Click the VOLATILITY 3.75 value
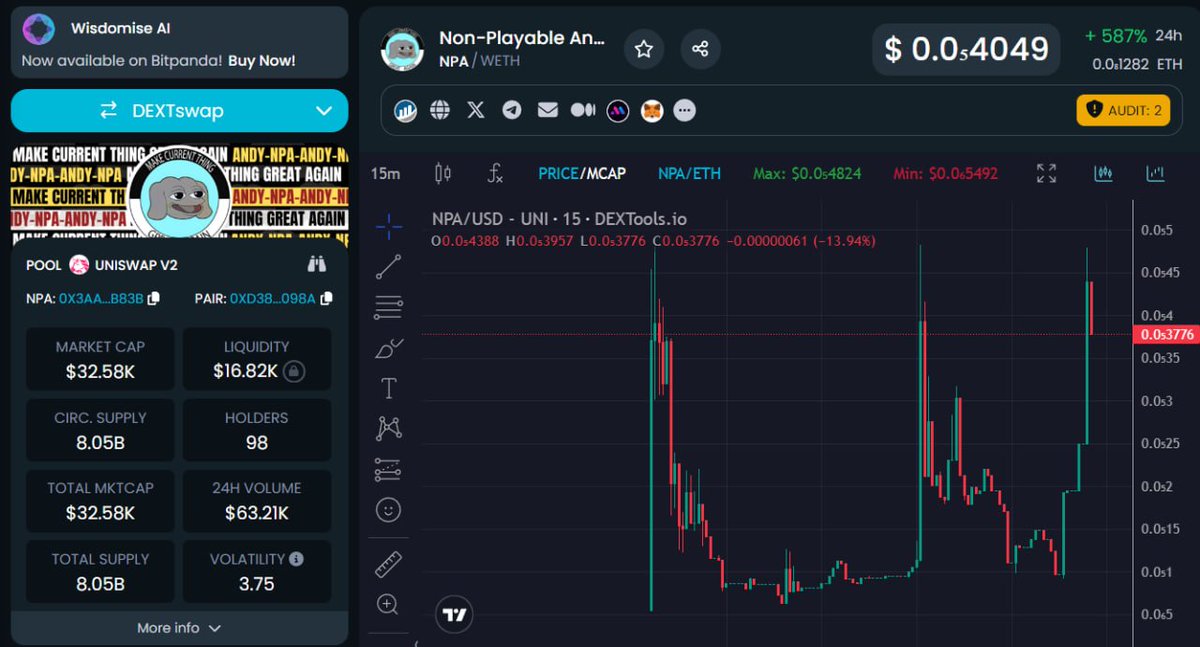1200x647 pixels. (257, 584)
